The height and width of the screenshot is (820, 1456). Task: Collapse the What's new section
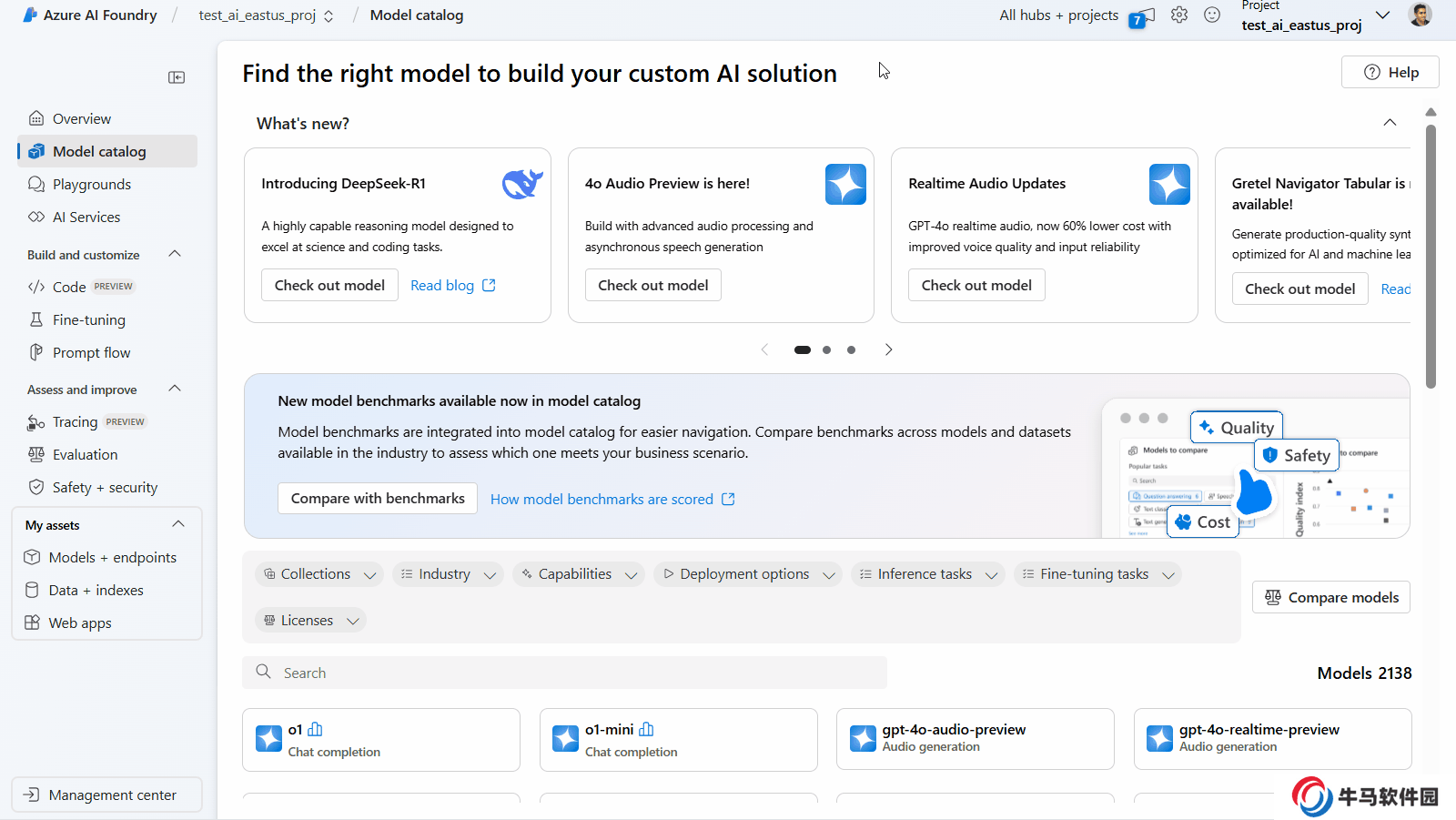pos(1390,123)
